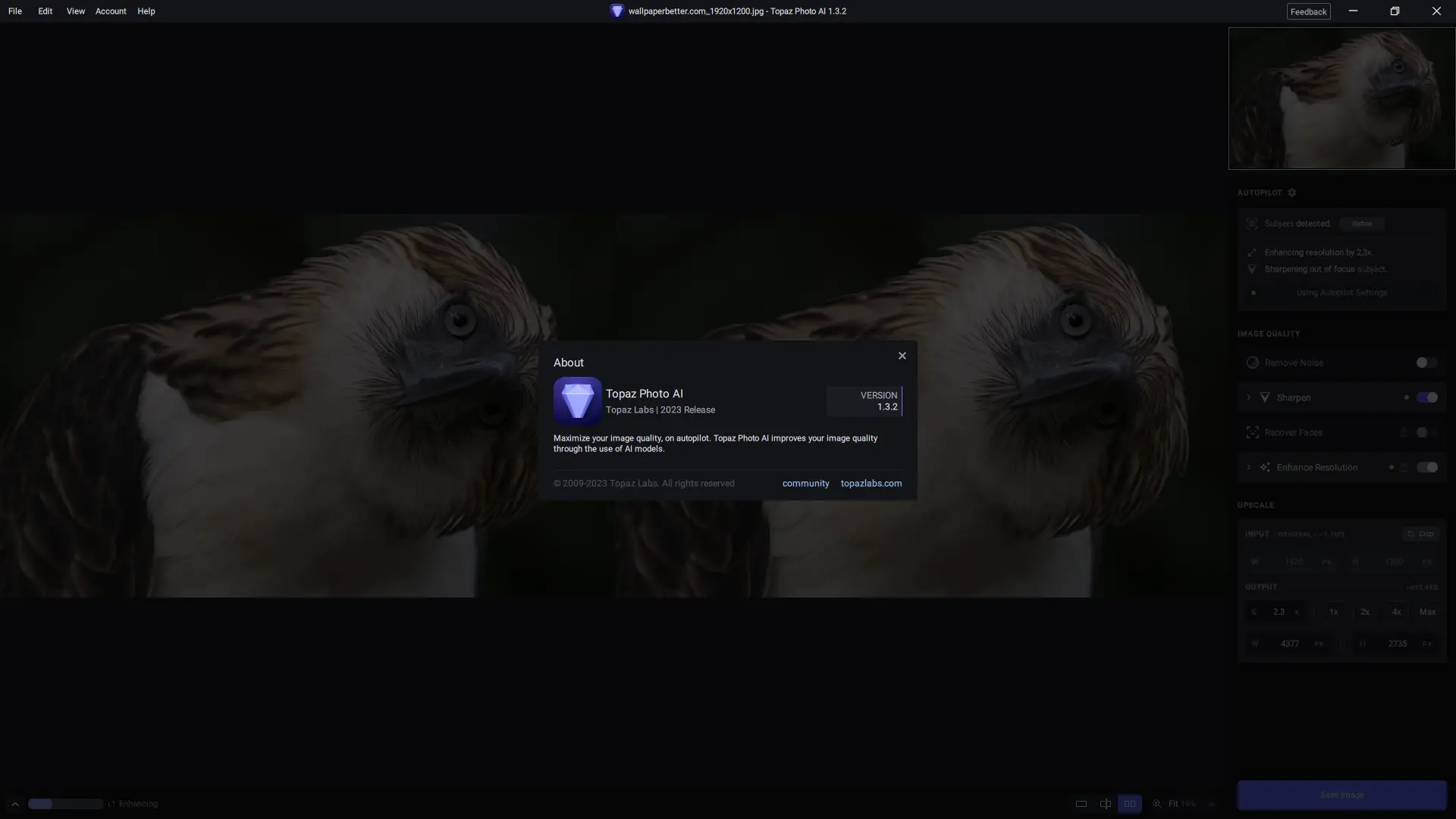Toggle Enhance Resolution switch
Screen dimensions: 1456x819
tap(1426, 467)
